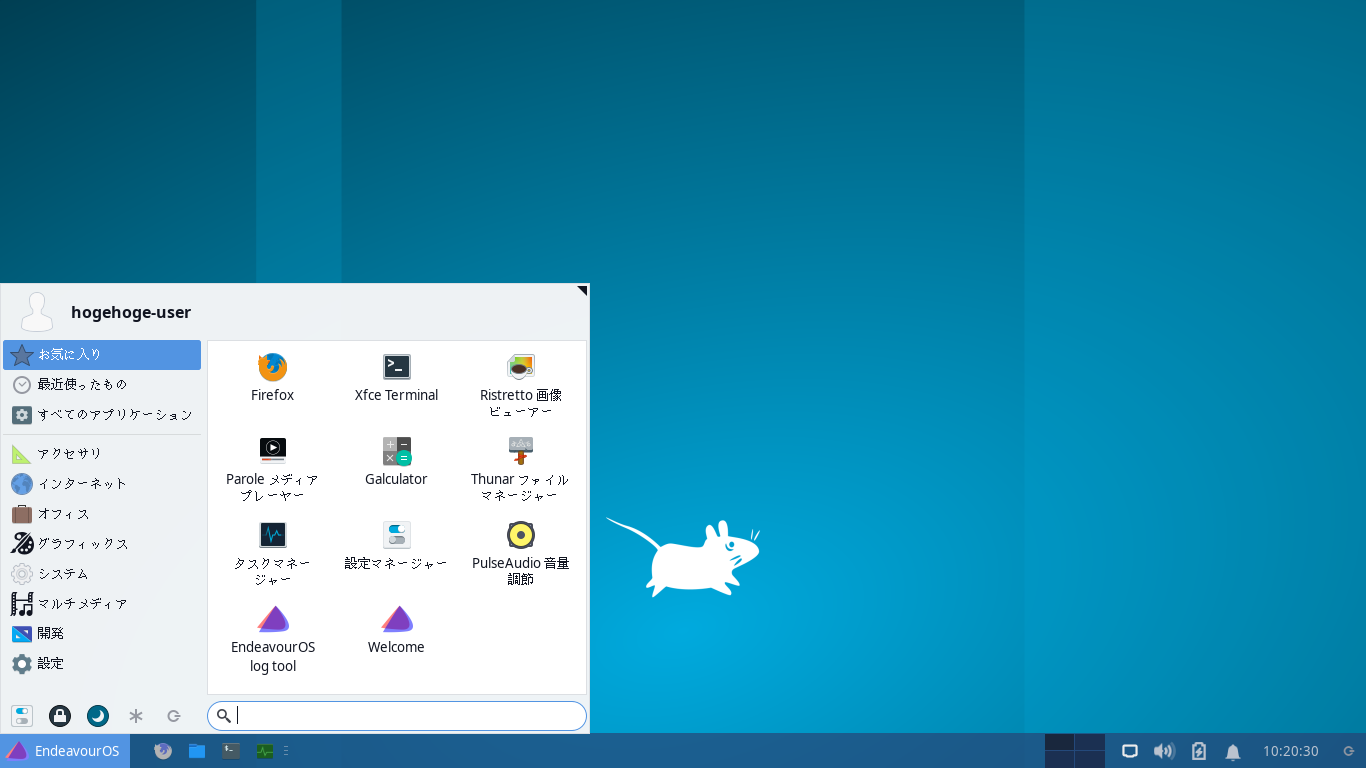Image resolution: width=1366 pixels, height=768 pixels.
Task: Click the panel clock 10:20:30
Action: point(1290,751)
